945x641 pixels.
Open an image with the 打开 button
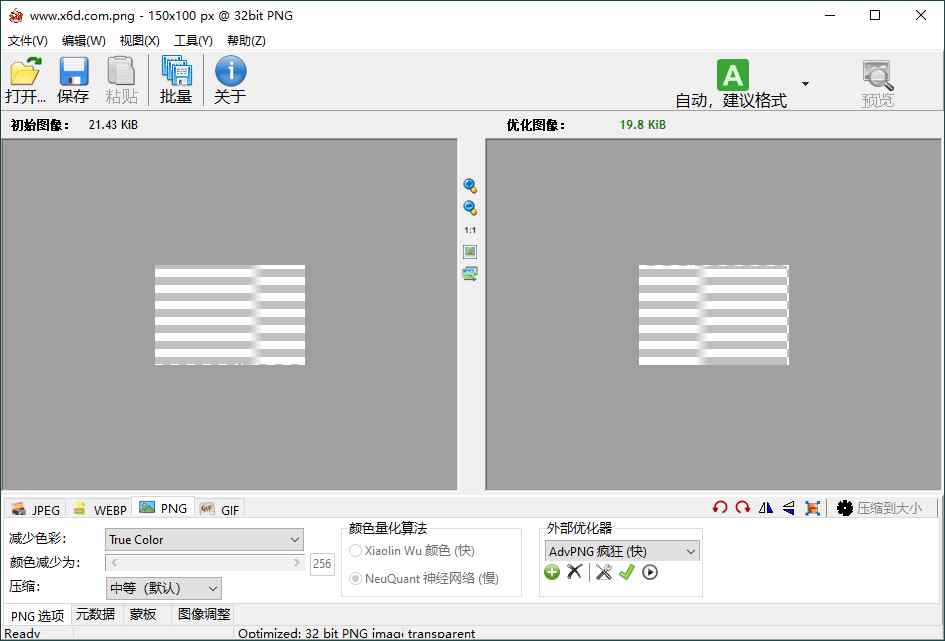(x=25, y=80)
